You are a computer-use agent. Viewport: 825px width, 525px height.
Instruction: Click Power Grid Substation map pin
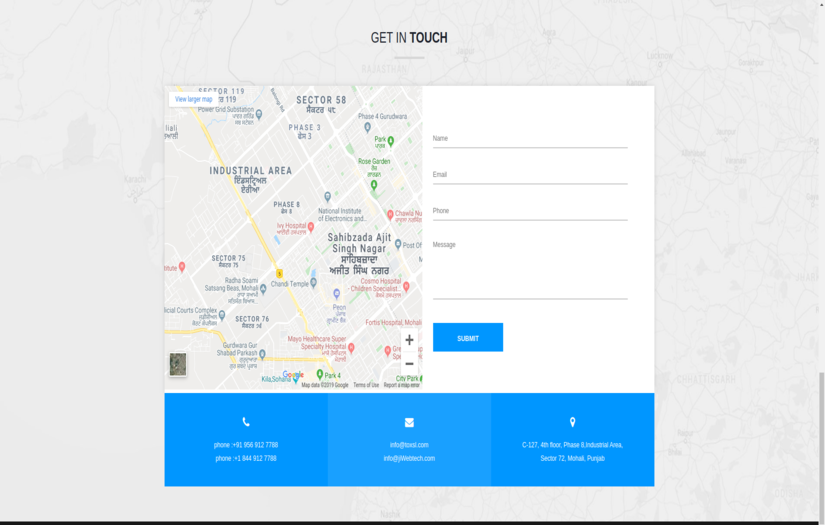(x=258, y=114)
